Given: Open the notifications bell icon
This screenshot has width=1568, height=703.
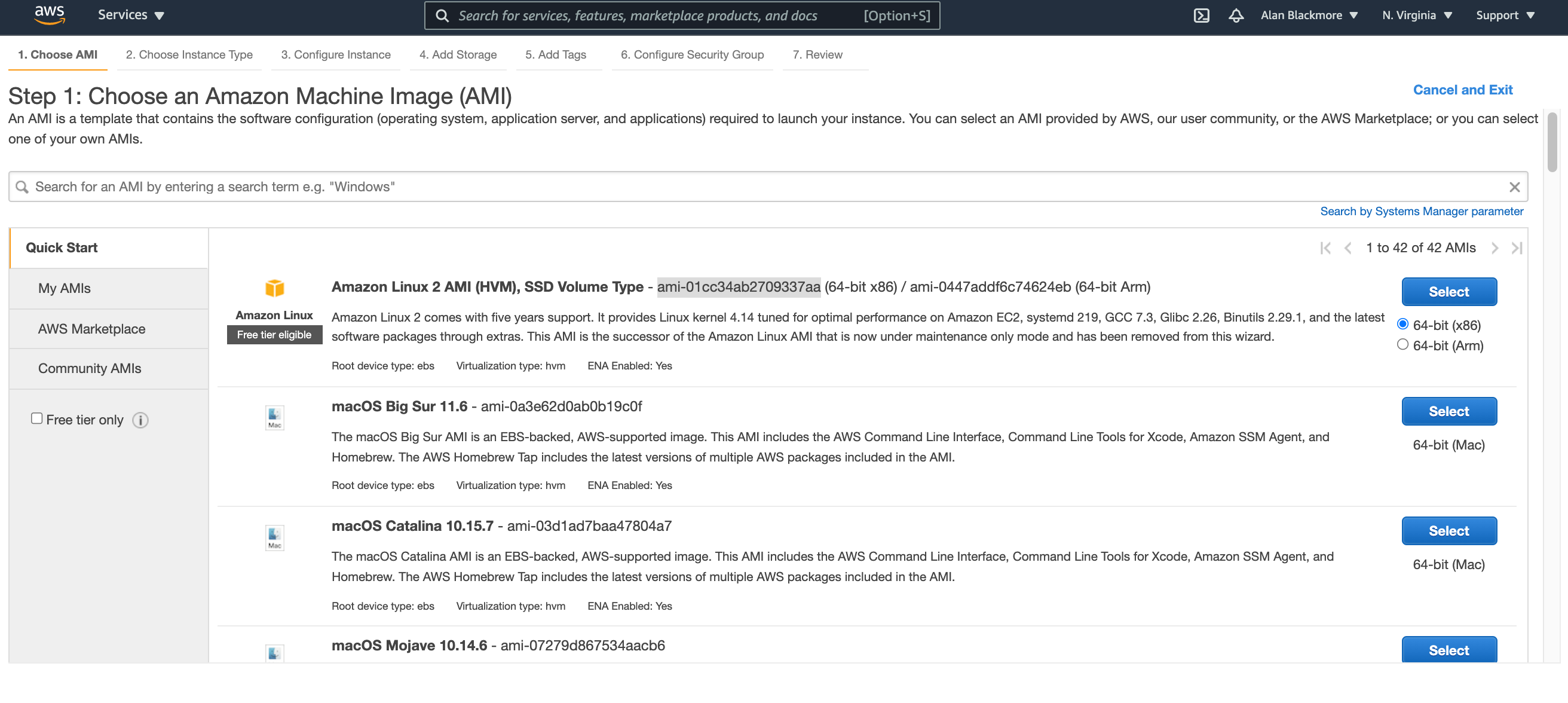Looking at the screenshot, I should pos(1236,15).
